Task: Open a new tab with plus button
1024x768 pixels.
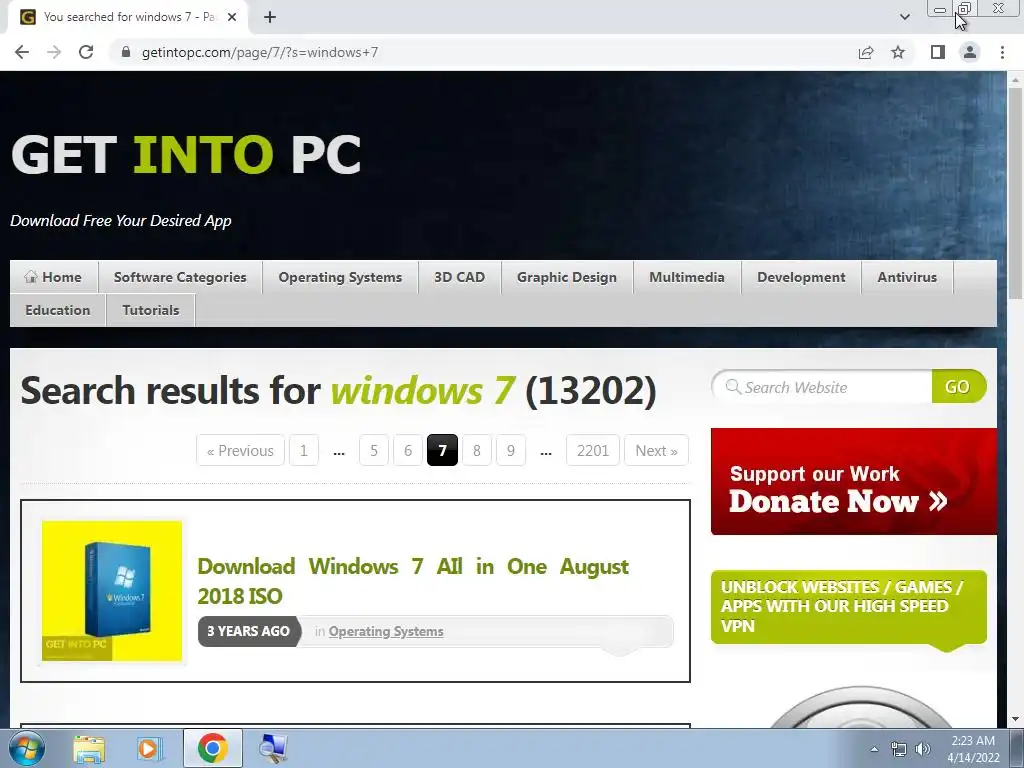Action: [x=270, y=17]
